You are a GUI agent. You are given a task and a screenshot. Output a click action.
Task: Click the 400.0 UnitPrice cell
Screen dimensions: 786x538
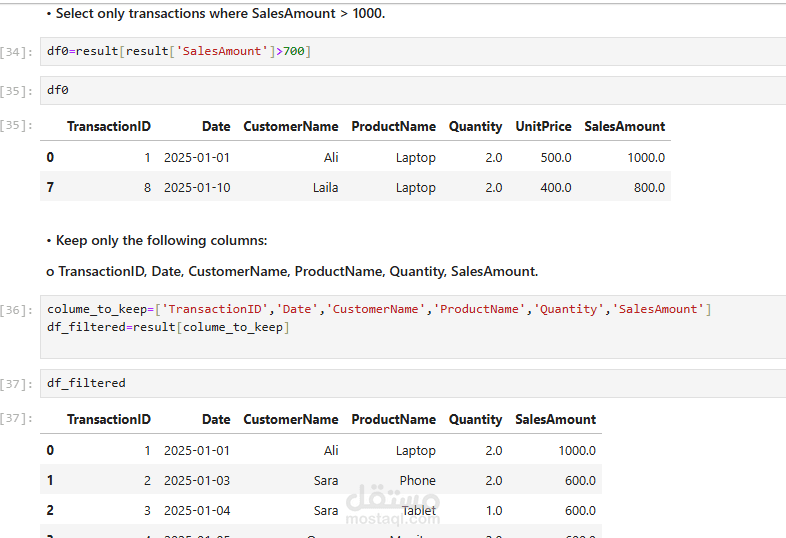556,188
